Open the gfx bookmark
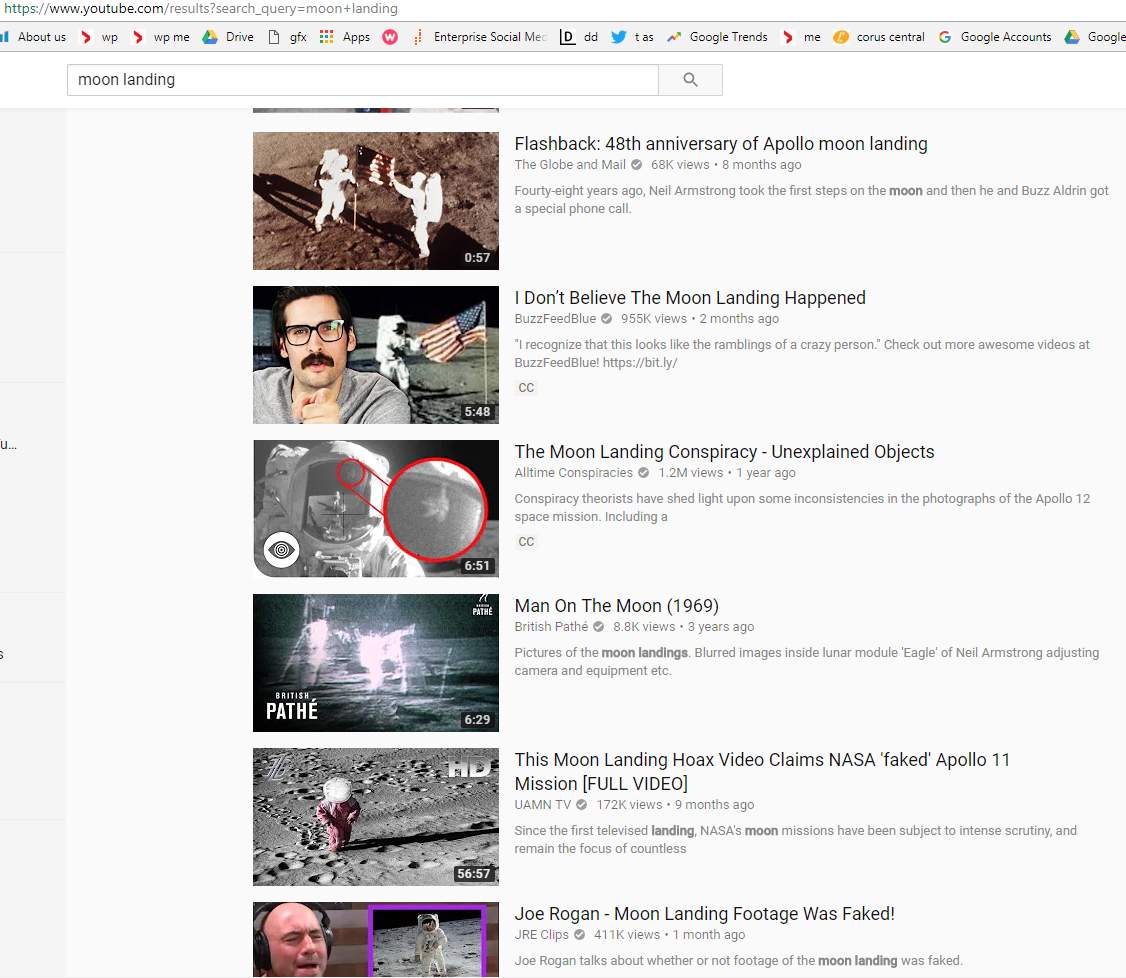1126x978 pixels. click(287, 37)
